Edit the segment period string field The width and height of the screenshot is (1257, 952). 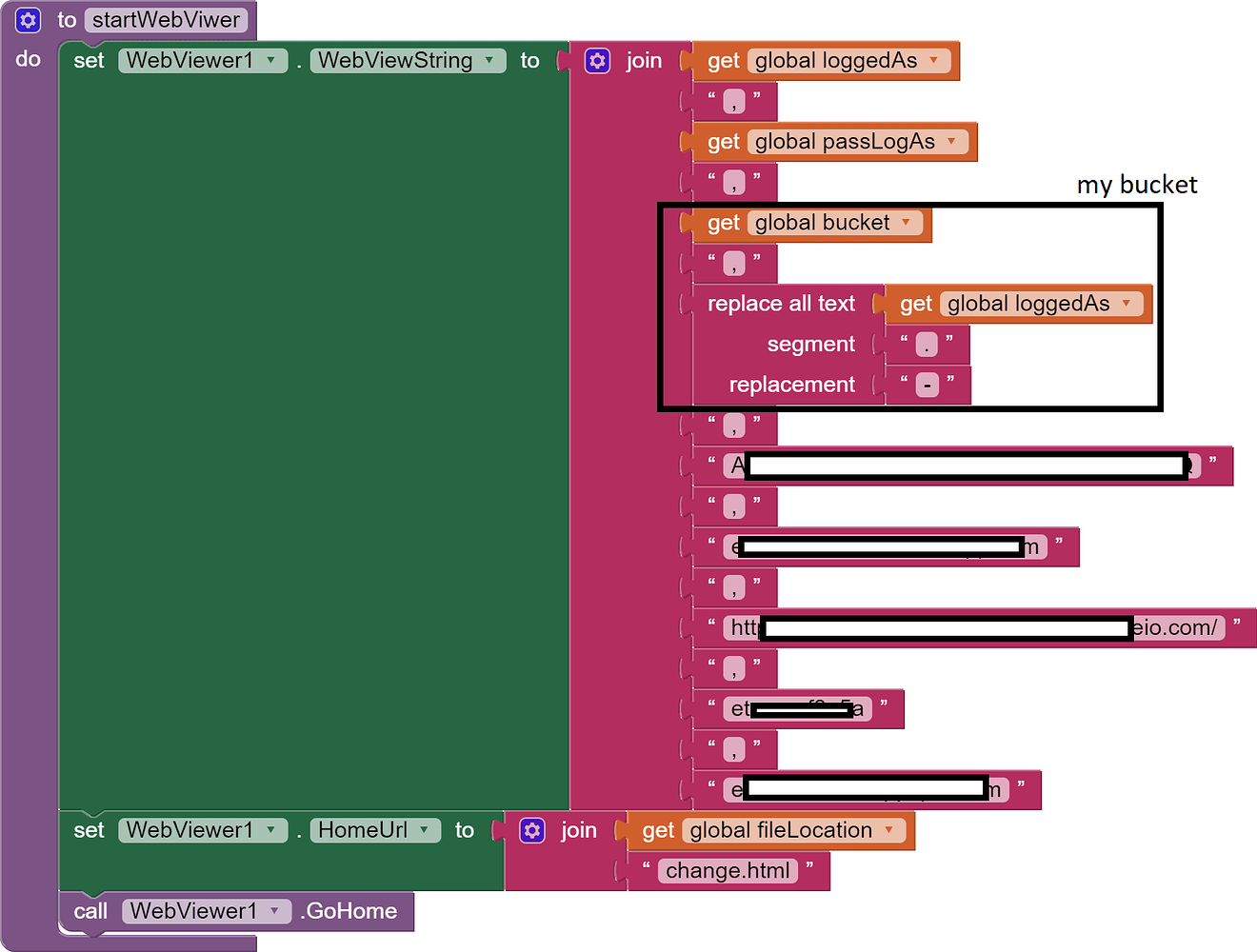(x=927, y=344)
